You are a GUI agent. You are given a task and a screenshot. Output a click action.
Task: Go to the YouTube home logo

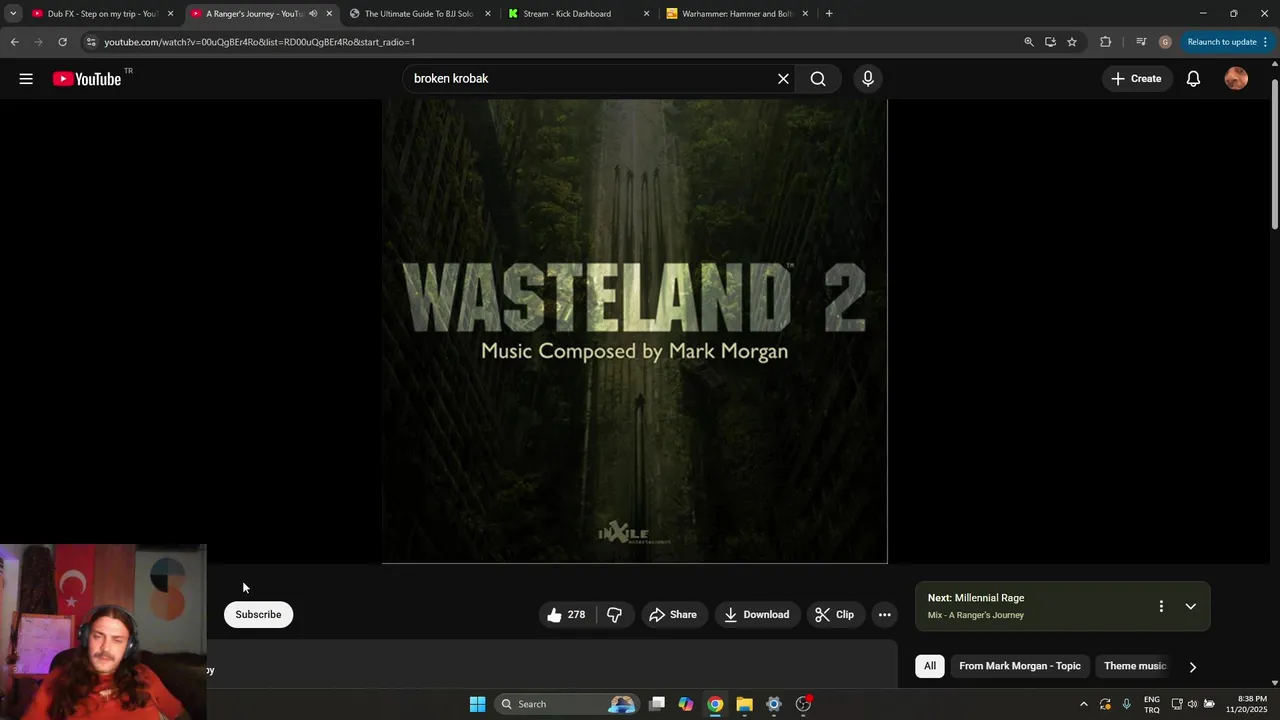87,79
